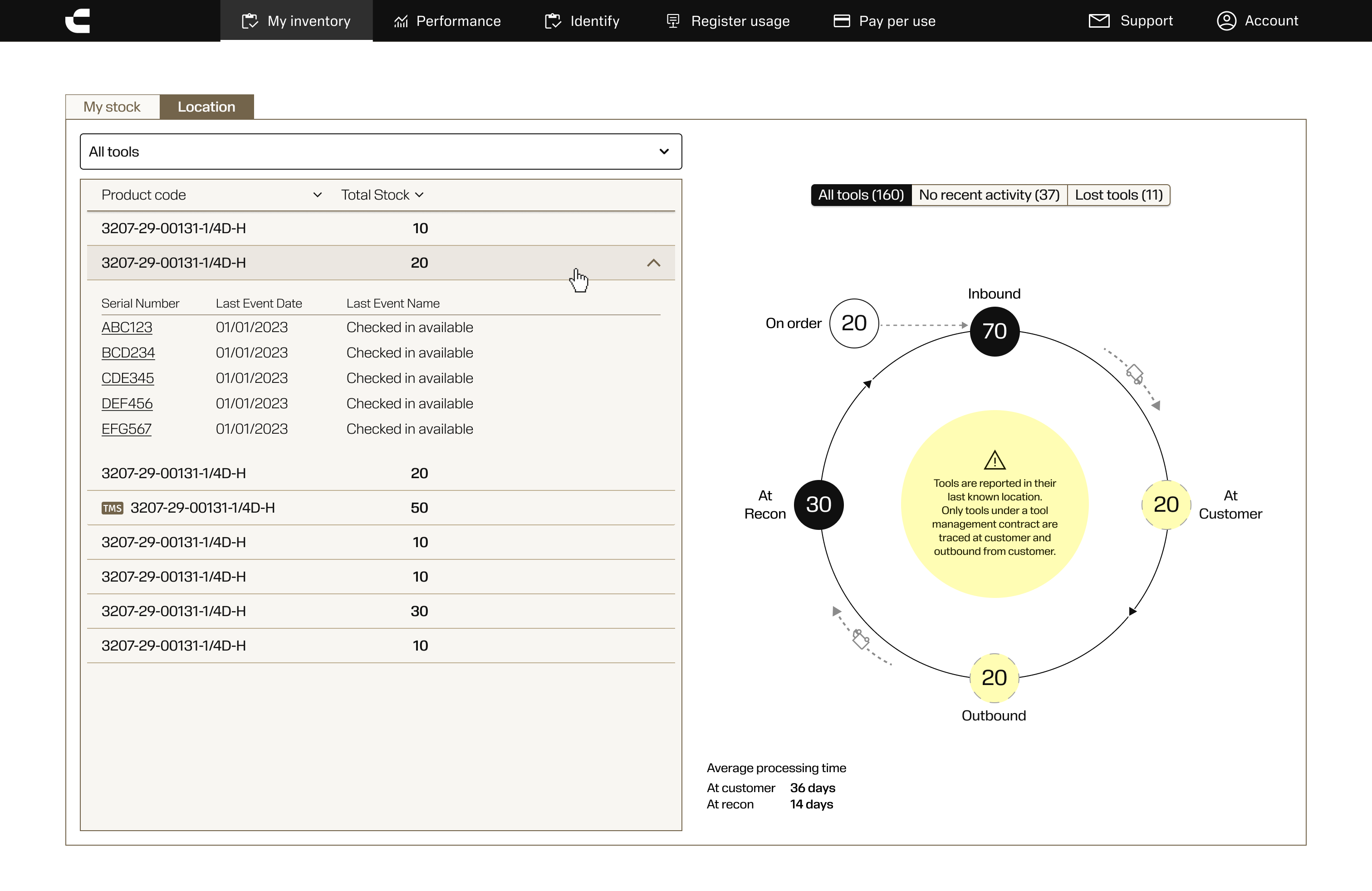This screenshot has height=891, width=1372.
Task: Click the My inventory clipboard icon
Action: click(x=250, y=21)
